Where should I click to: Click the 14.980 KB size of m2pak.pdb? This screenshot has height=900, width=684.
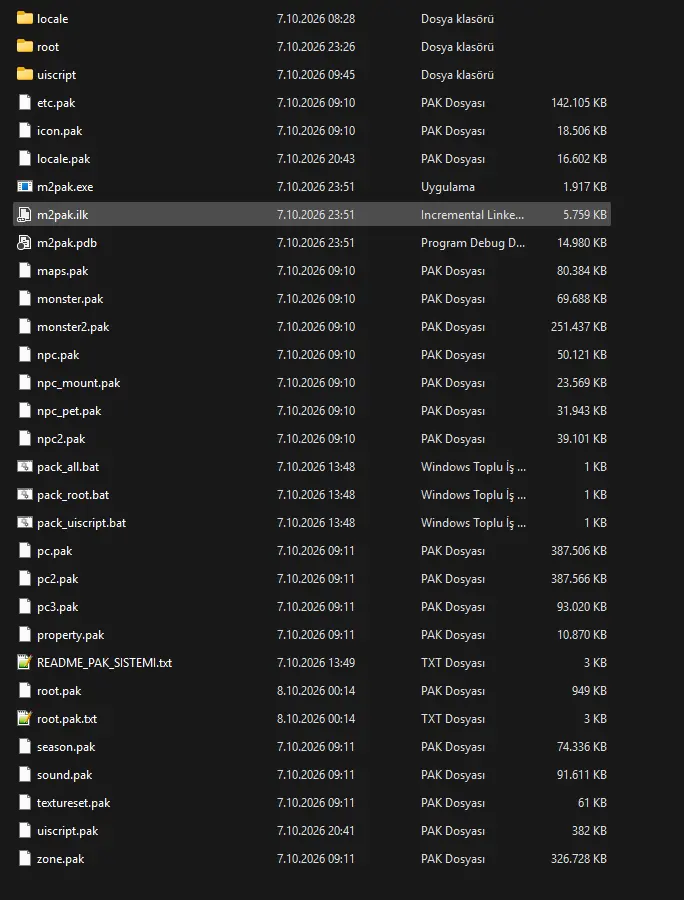[582, 243]
